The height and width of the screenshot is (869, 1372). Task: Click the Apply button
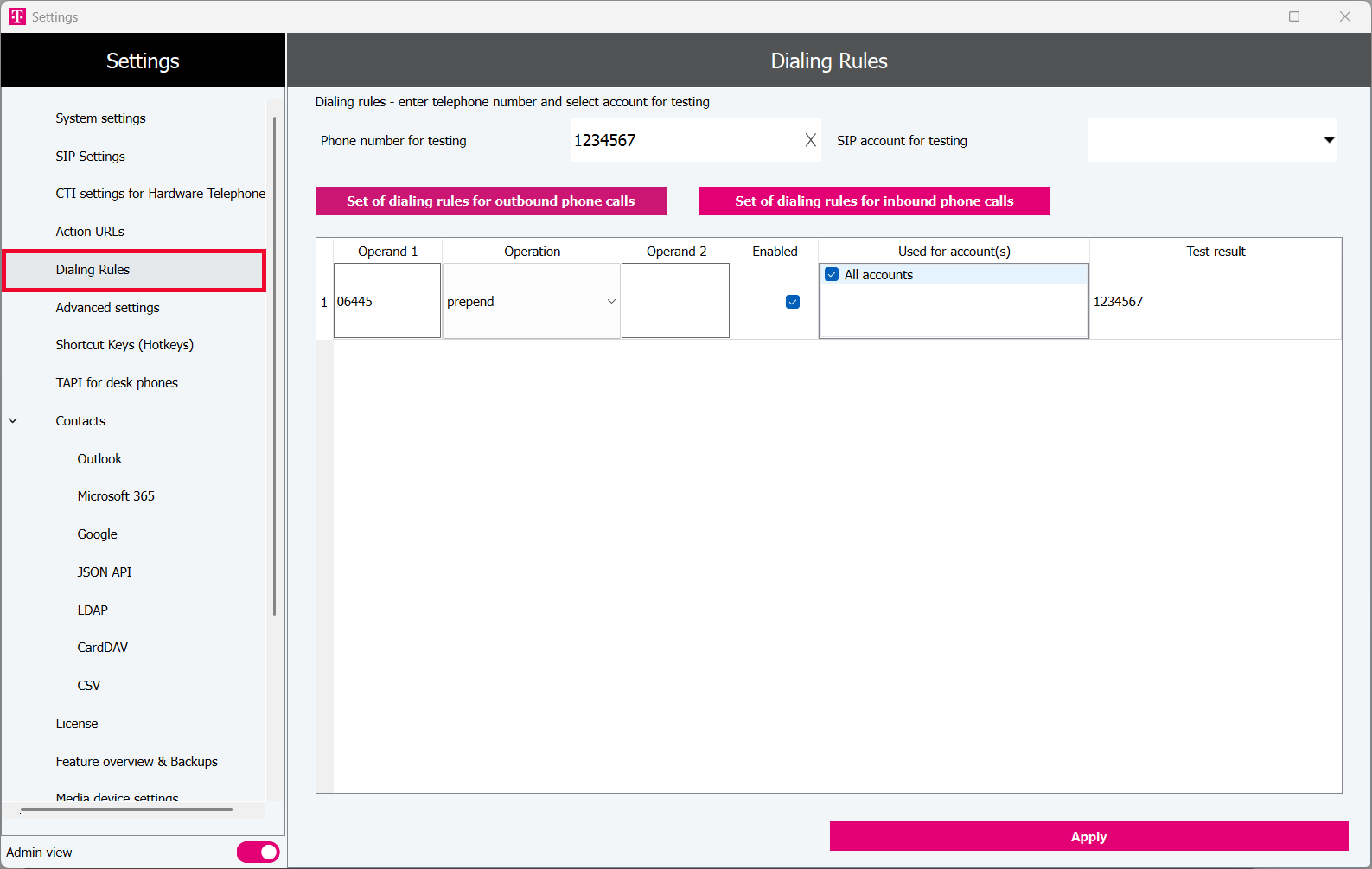coord(1088,836)
